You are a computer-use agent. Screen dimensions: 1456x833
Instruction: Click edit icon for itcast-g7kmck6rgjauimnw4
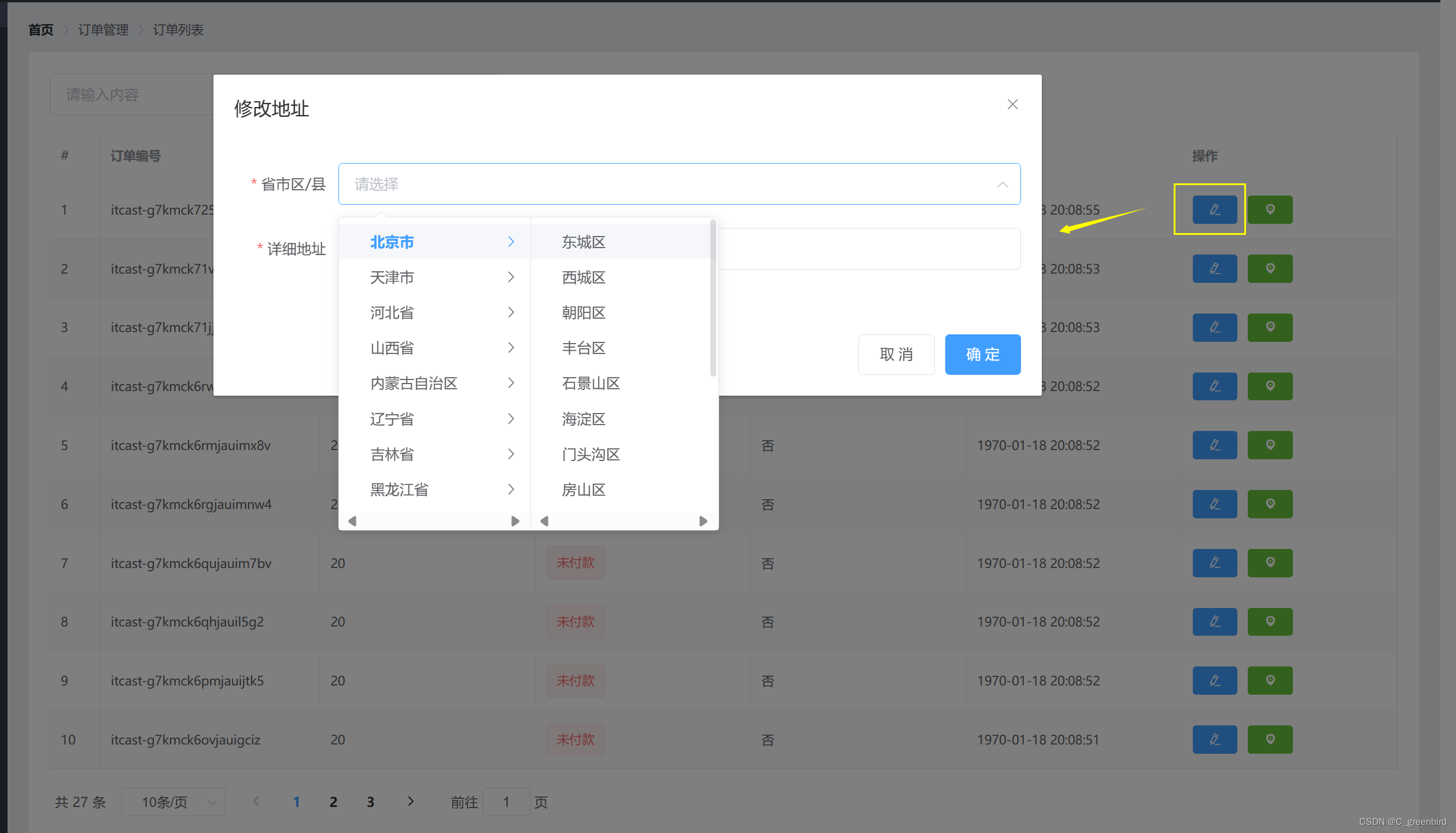pos(1214,504)
